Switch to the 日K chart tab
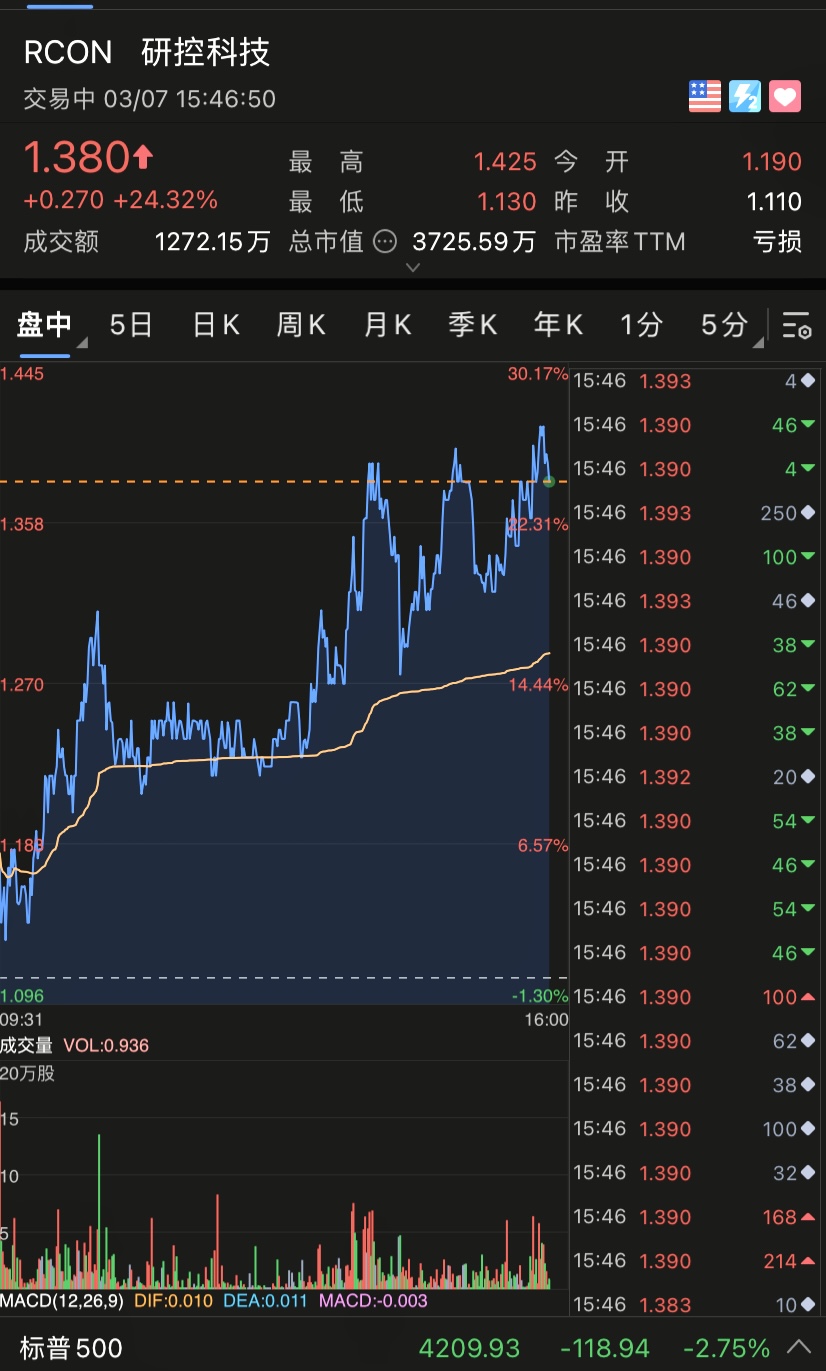826x1371 pixels. [216, 325]
